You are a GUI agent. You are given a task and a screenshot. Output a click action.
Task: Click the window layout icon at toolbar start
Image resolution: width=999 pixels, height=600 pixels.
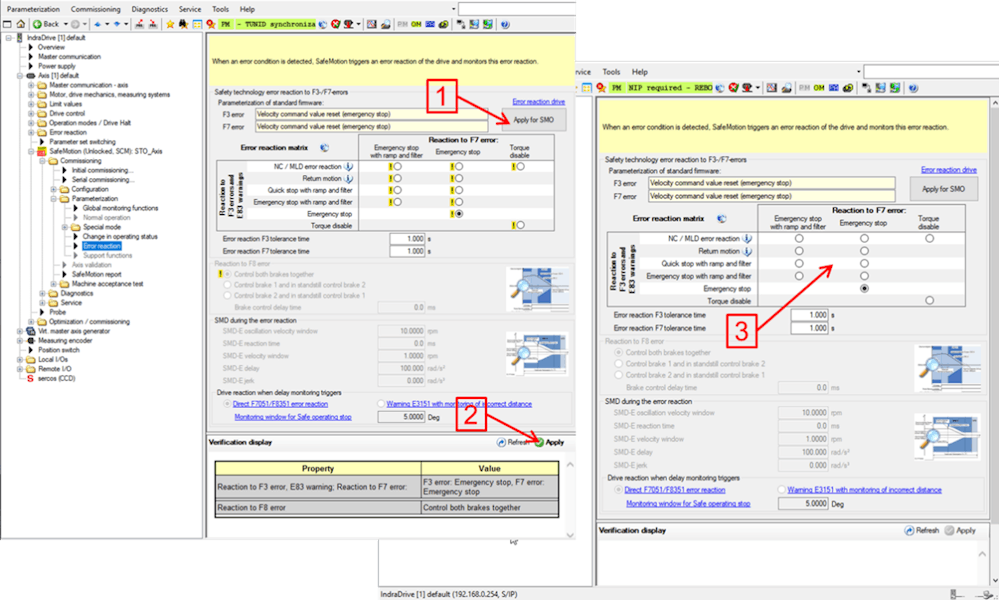[x=7, y=24]
